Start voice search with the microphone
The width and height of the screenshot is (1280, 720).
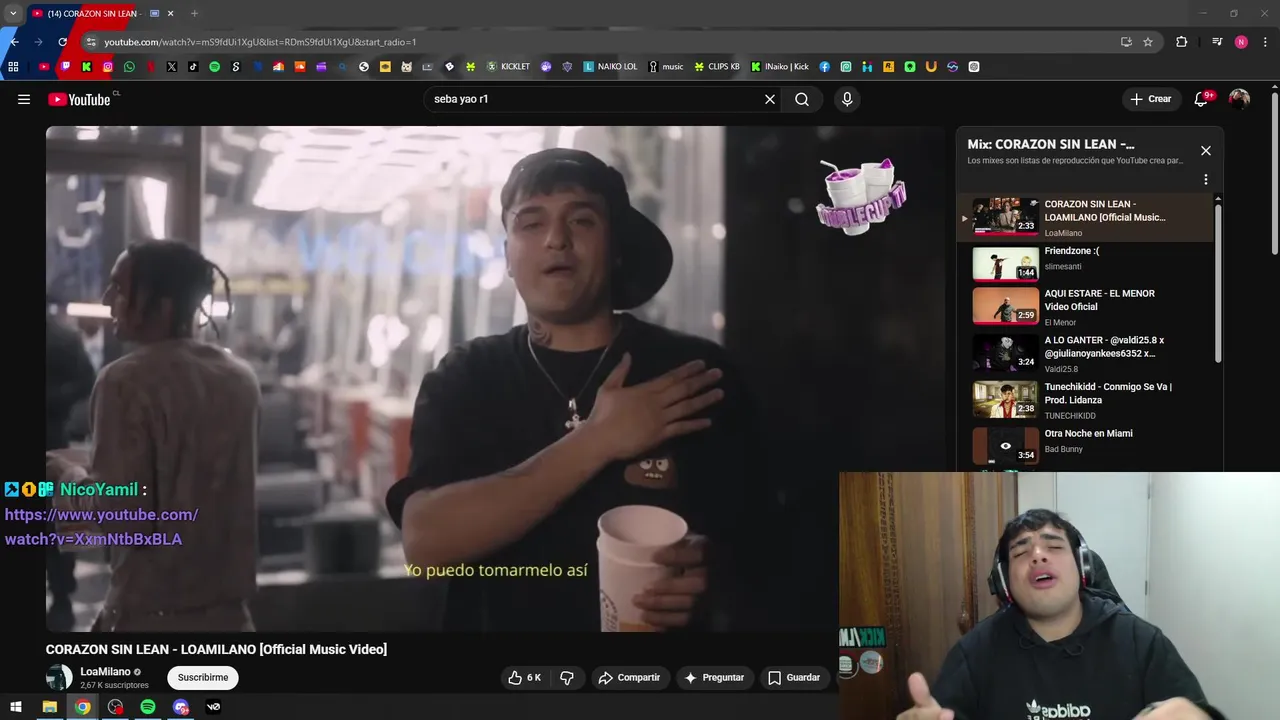pos(847,99)
